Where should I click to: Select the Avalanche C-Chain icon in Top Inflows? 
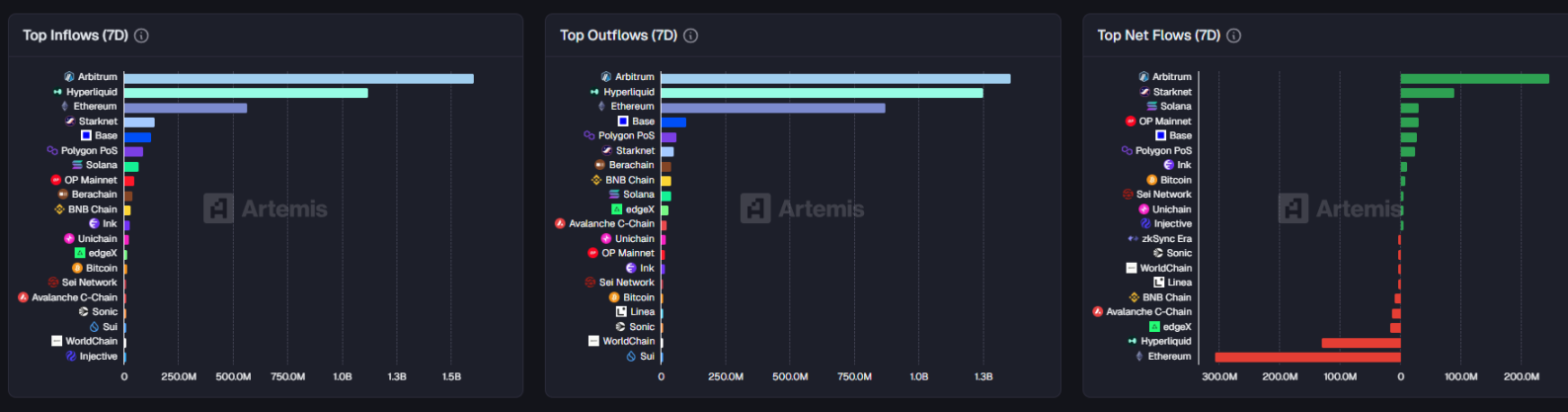point(23,297)
